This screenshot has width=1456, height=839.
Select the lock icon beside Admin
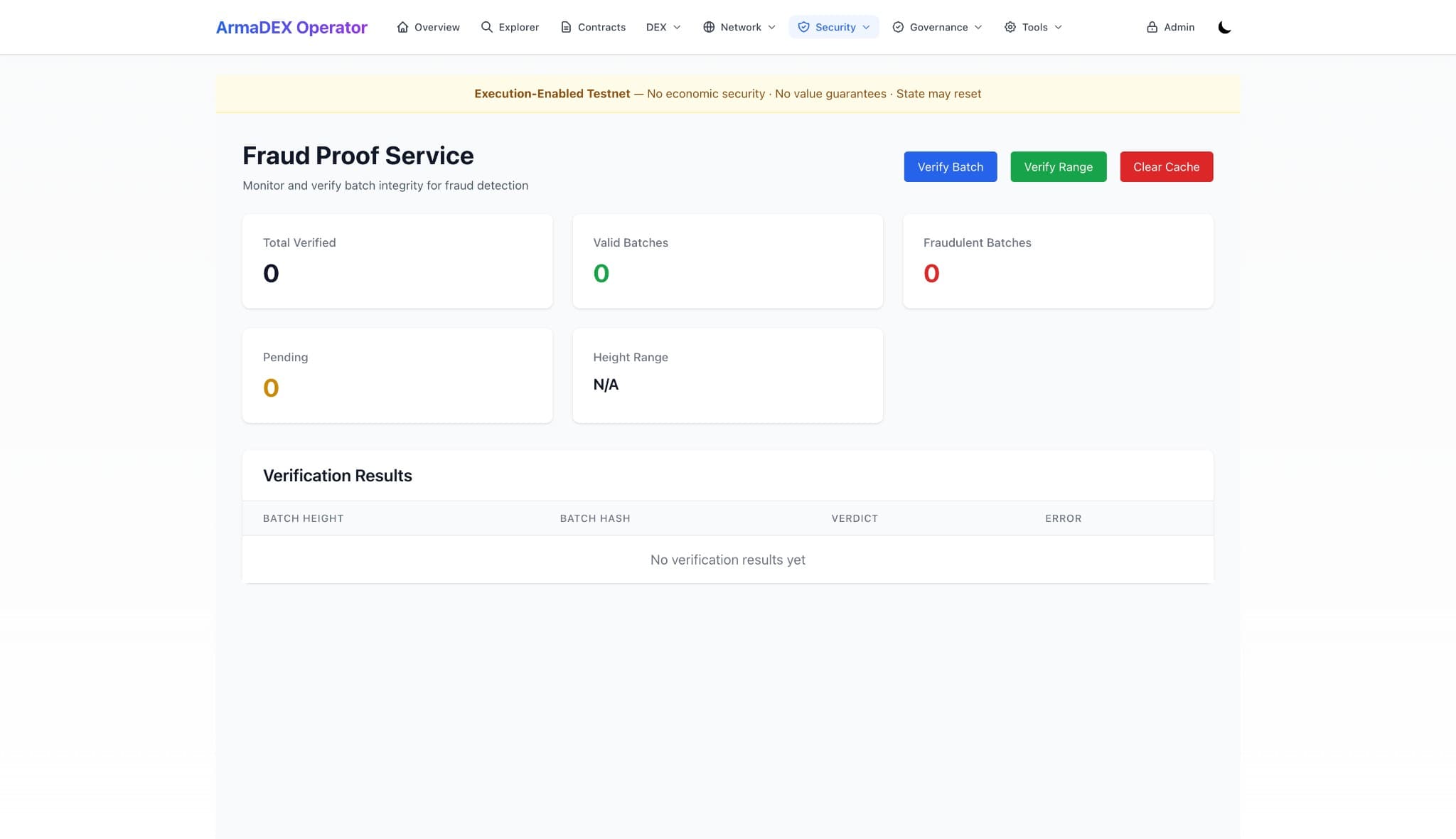1152,26
